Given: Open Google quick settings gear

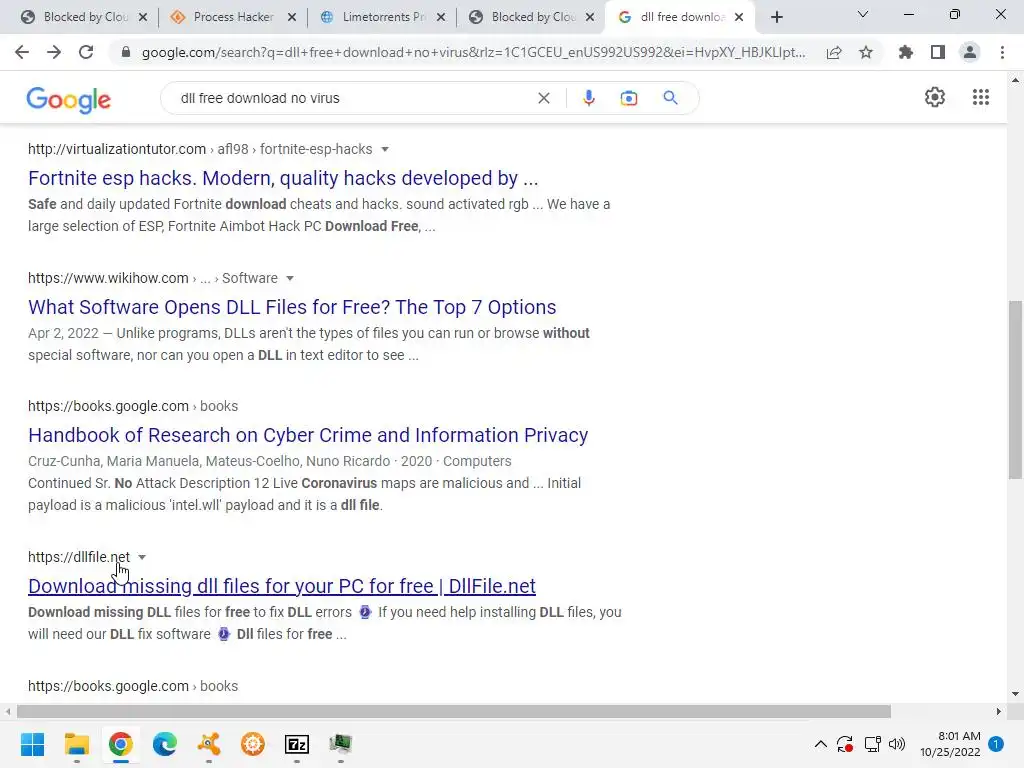Looking at the screenshot, I should pos(935,97).
